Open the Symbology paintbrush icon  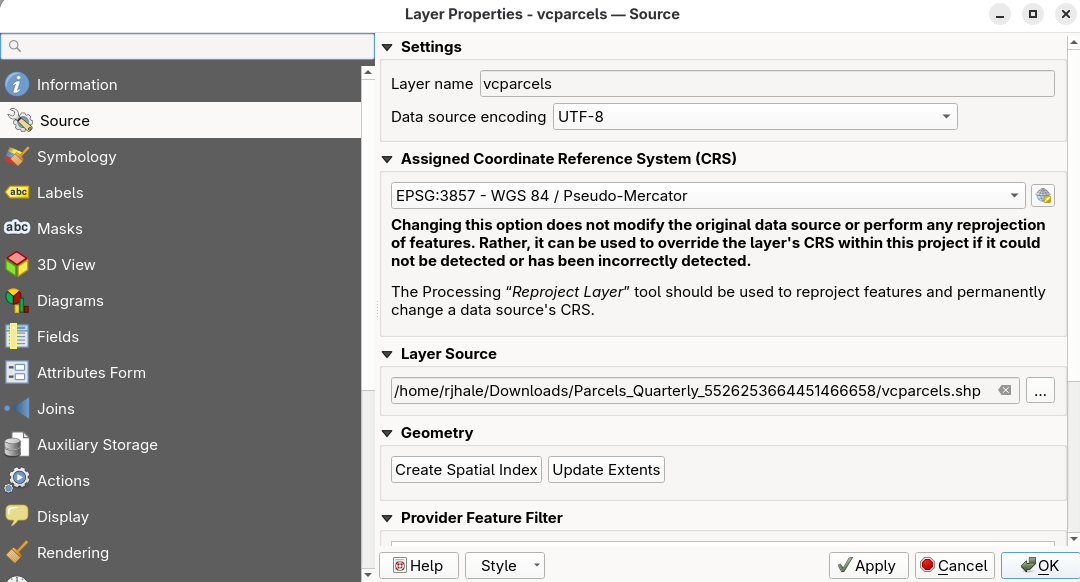pos(17,157)
